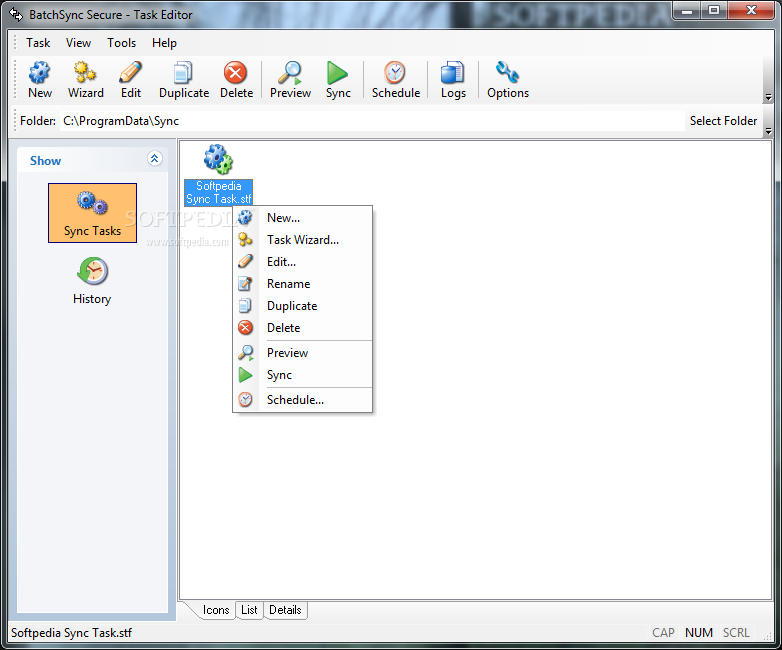Maximize the Task Editor window
782x650 pixels.
pyautogui.click(x=714, y=10)
